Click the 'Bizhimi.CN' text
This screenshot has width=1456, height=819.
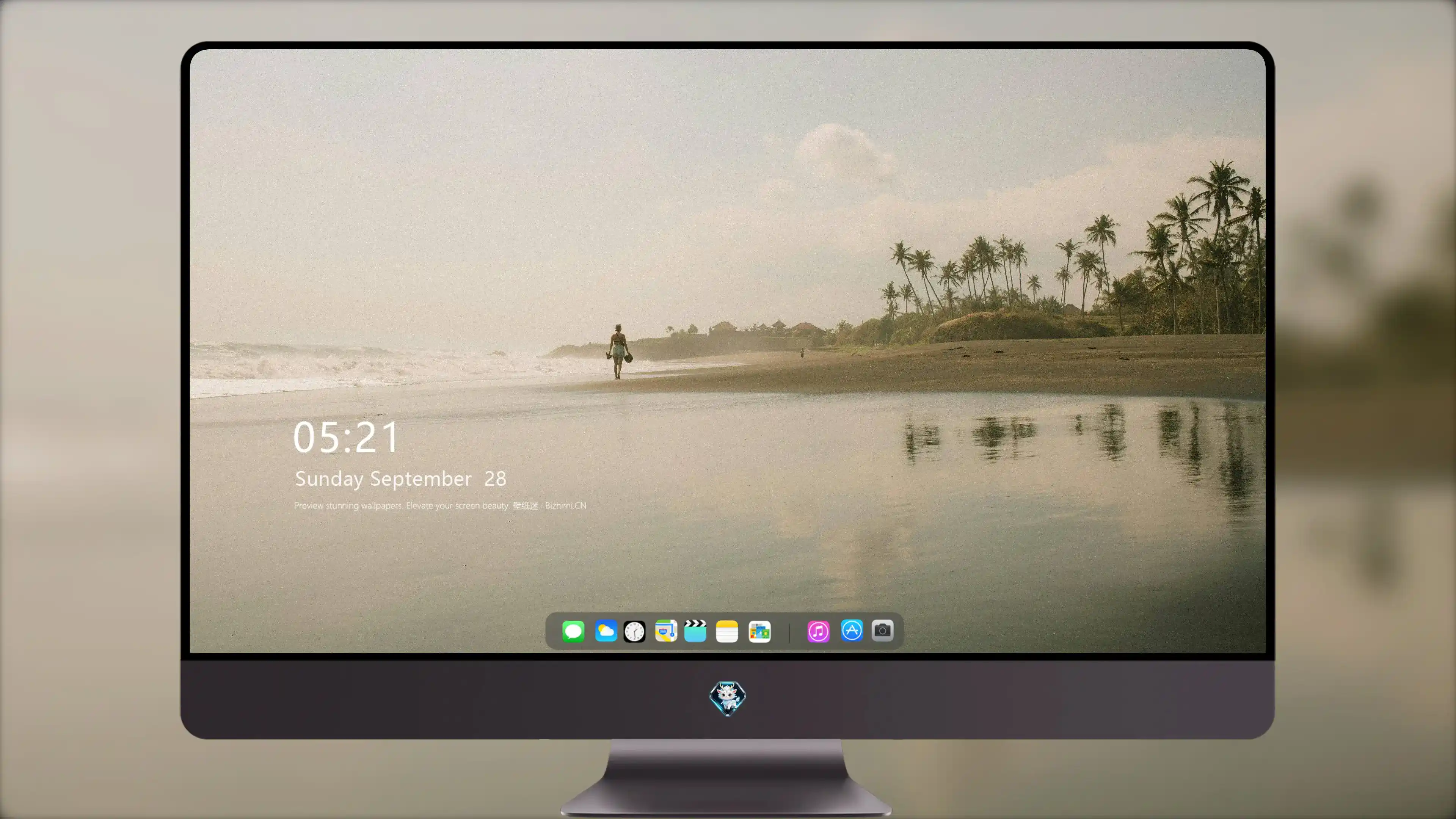(566, 505)
